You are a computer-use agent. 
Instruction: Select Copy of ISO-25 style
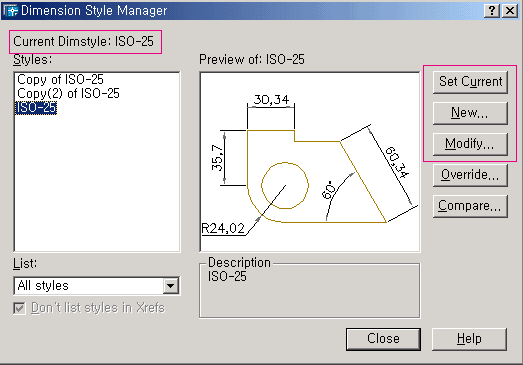click(60, 79)
